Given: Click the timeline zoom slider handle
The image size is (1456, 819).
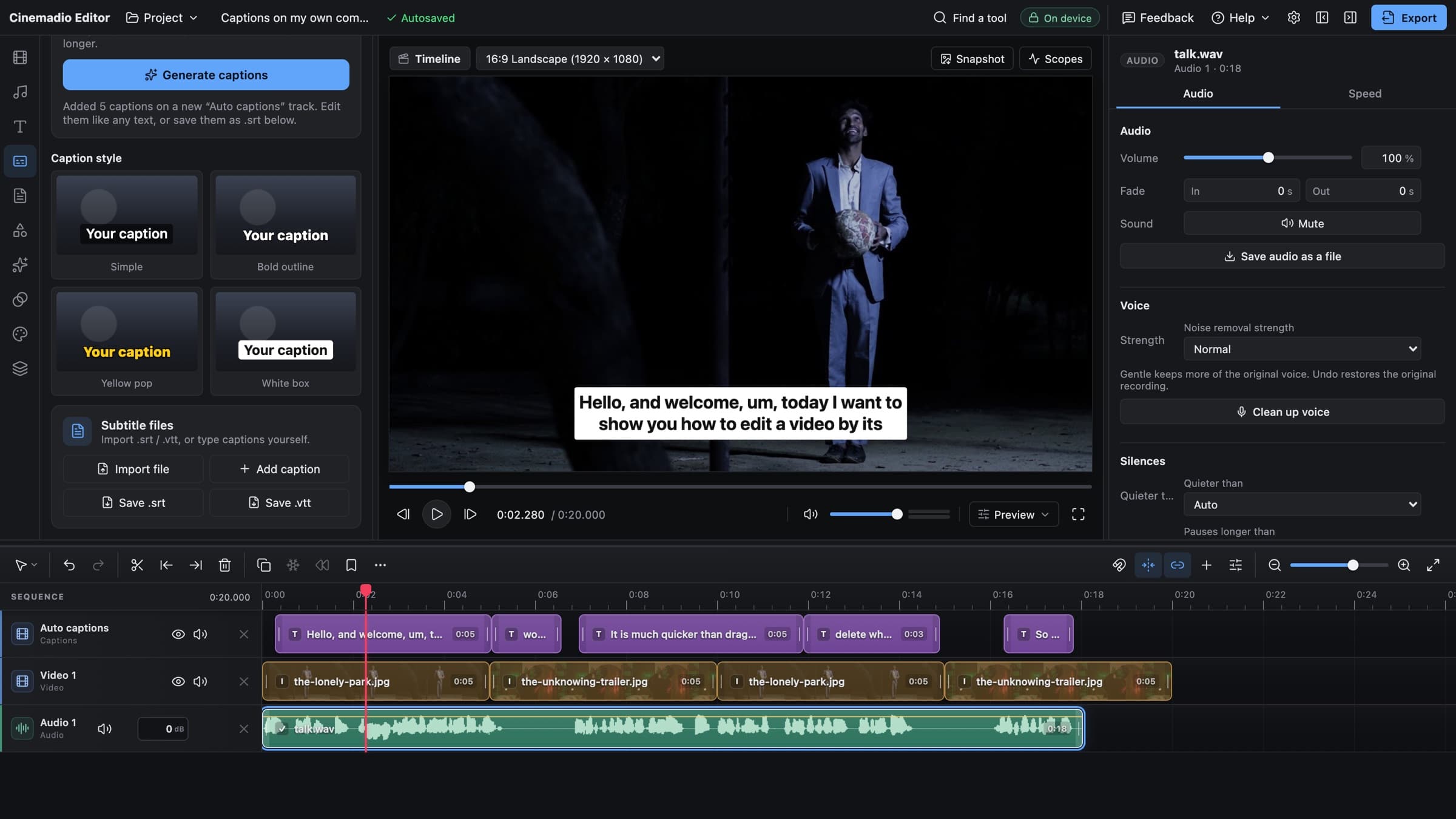Looking at the screenshot, I should (1353, 565).
